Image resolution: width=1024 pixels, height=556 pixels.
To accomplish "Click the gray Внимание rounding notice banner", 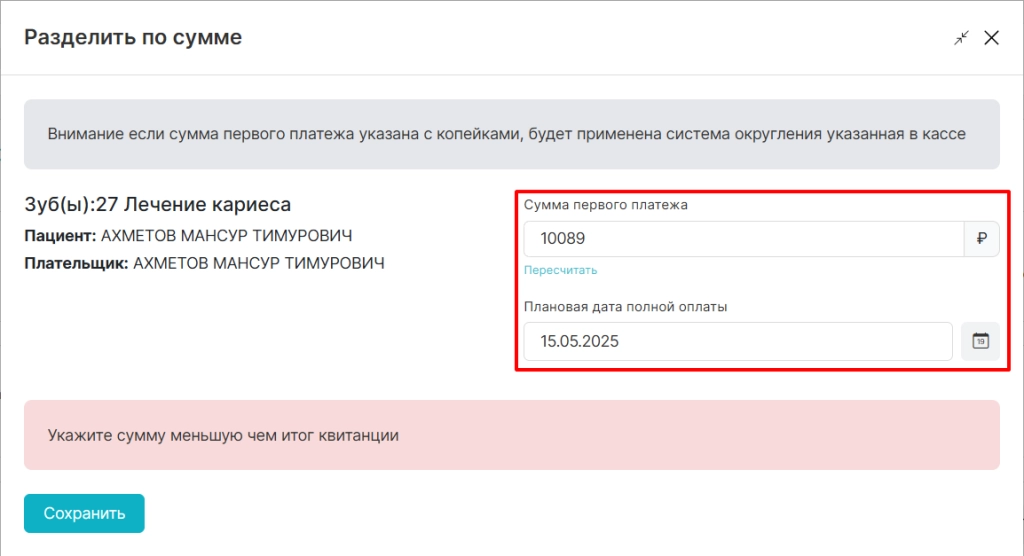I will [x=512, y=134].
